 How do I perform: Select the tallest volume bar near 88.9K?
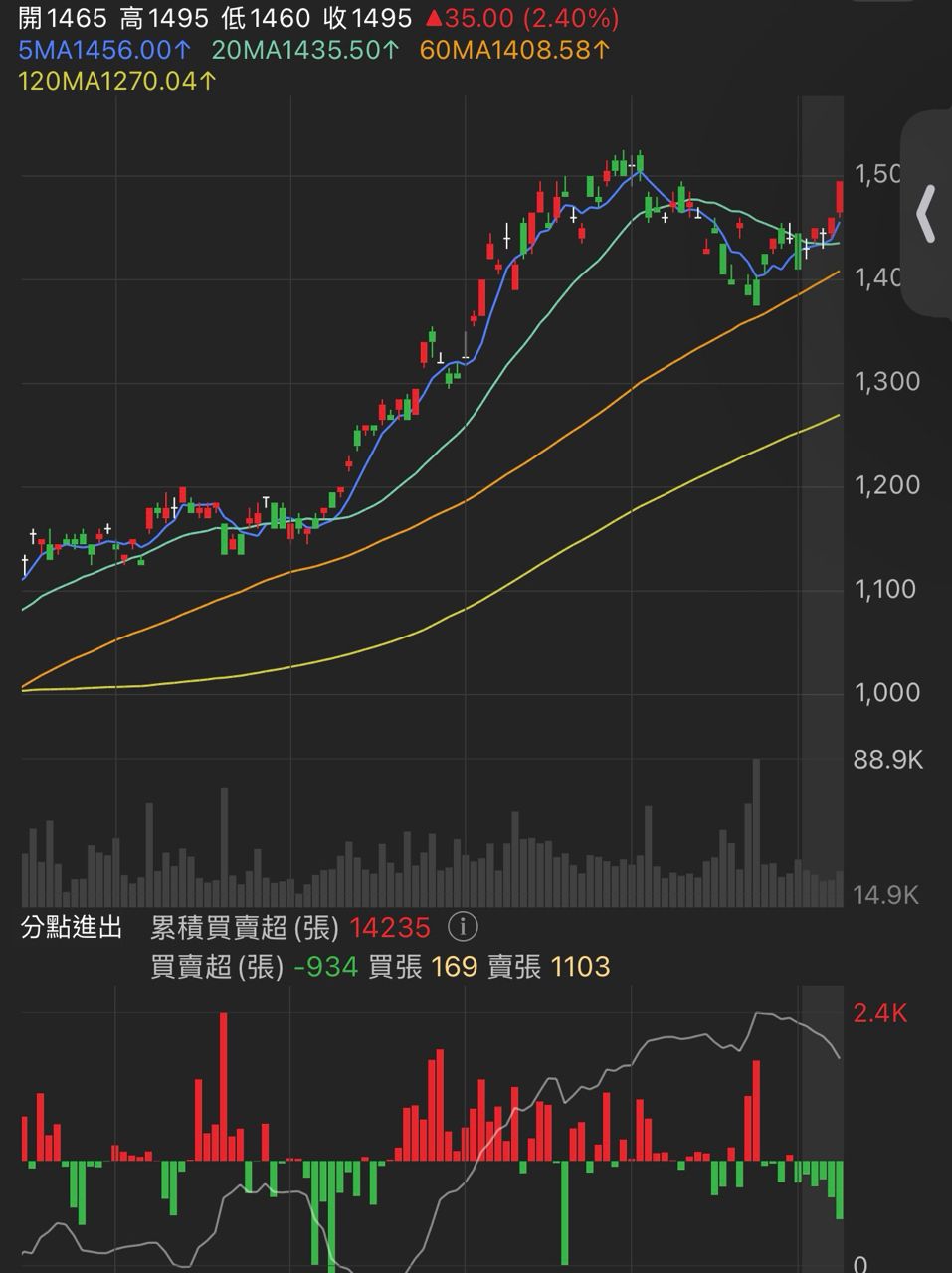pyautogui.click(x=756, y=831)
